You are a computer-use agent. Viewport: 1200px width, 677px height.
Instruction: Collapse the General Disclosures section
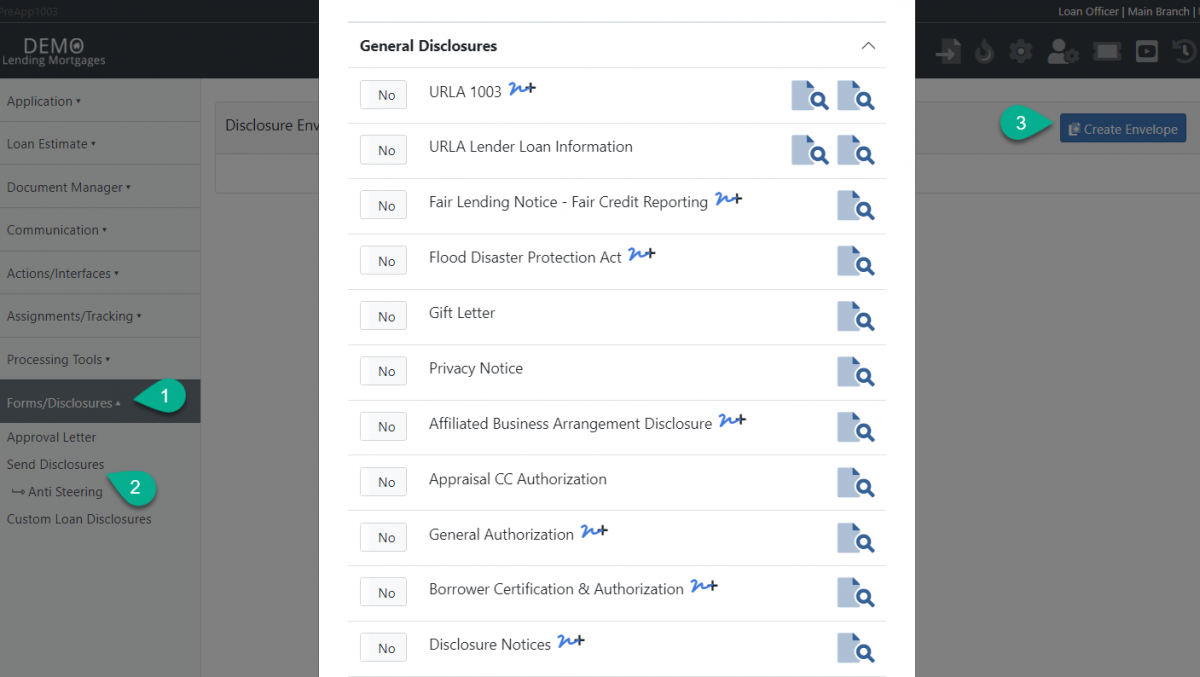(868, 46)
